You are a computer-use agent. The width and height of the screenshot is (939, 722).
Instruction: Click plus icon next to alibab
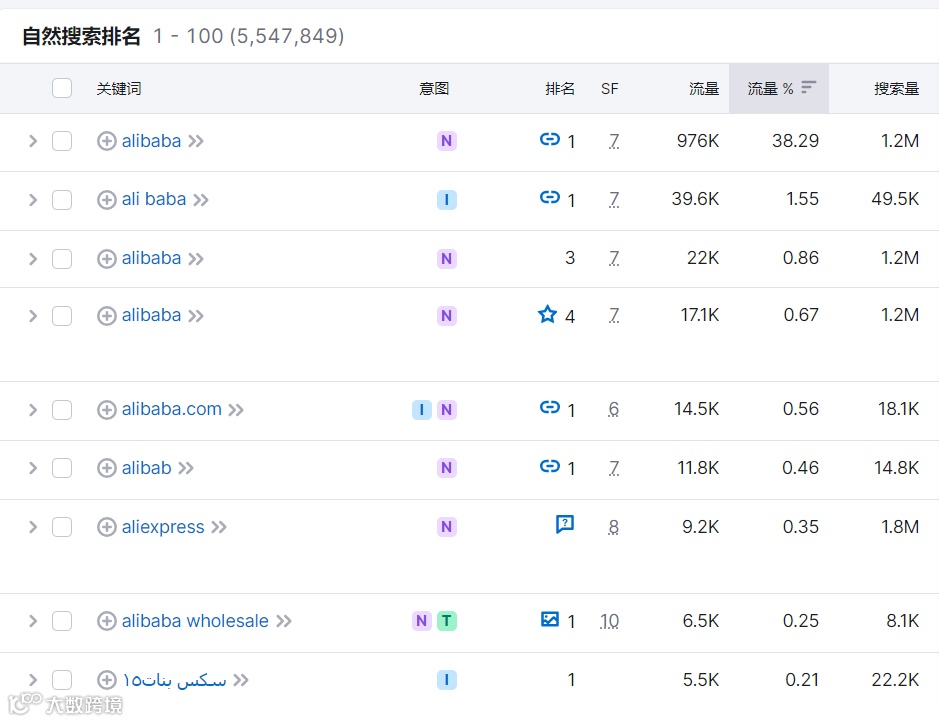pos(107,468)
